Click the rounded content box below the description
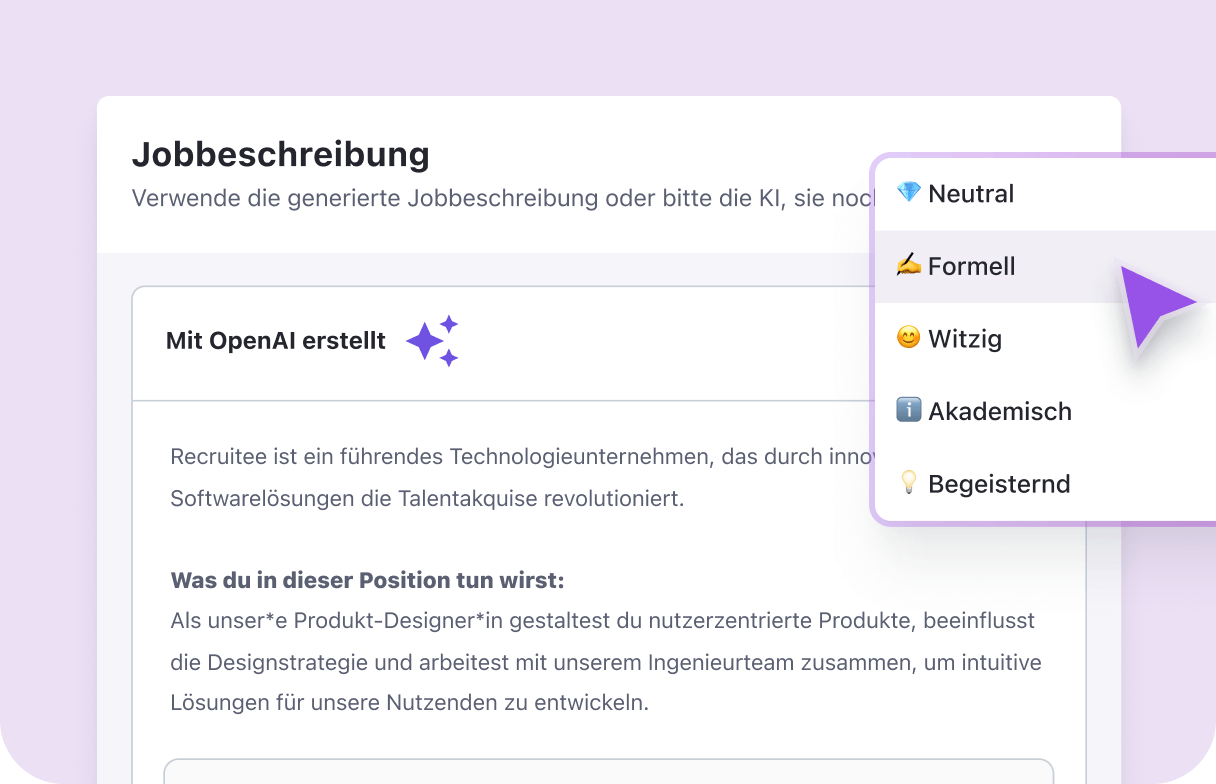 tap(608, 775)
